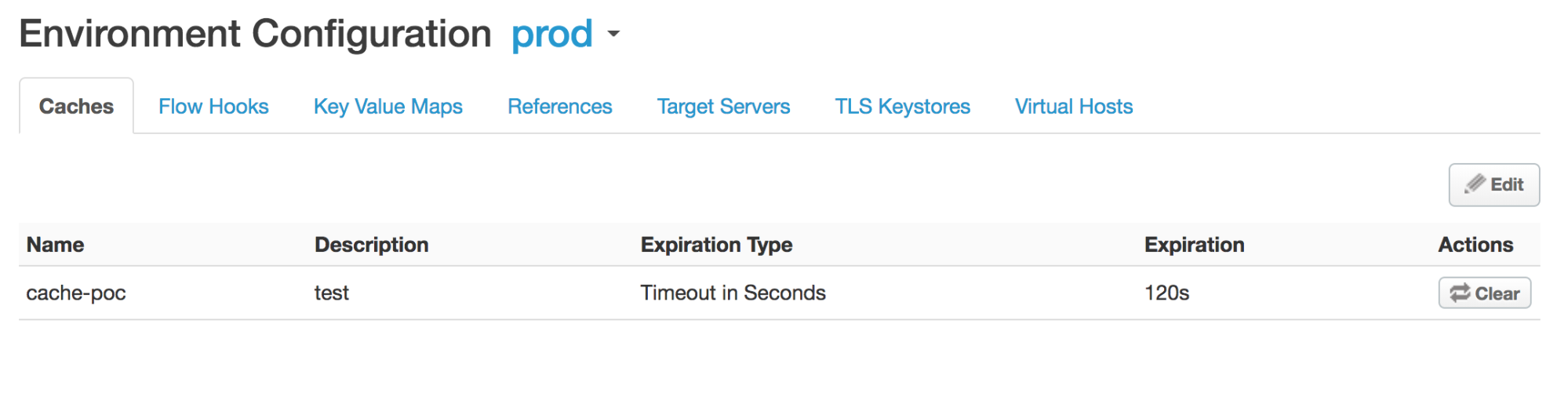Click the 120s expiration value

pyautogui.click(x=1166, y=293)
